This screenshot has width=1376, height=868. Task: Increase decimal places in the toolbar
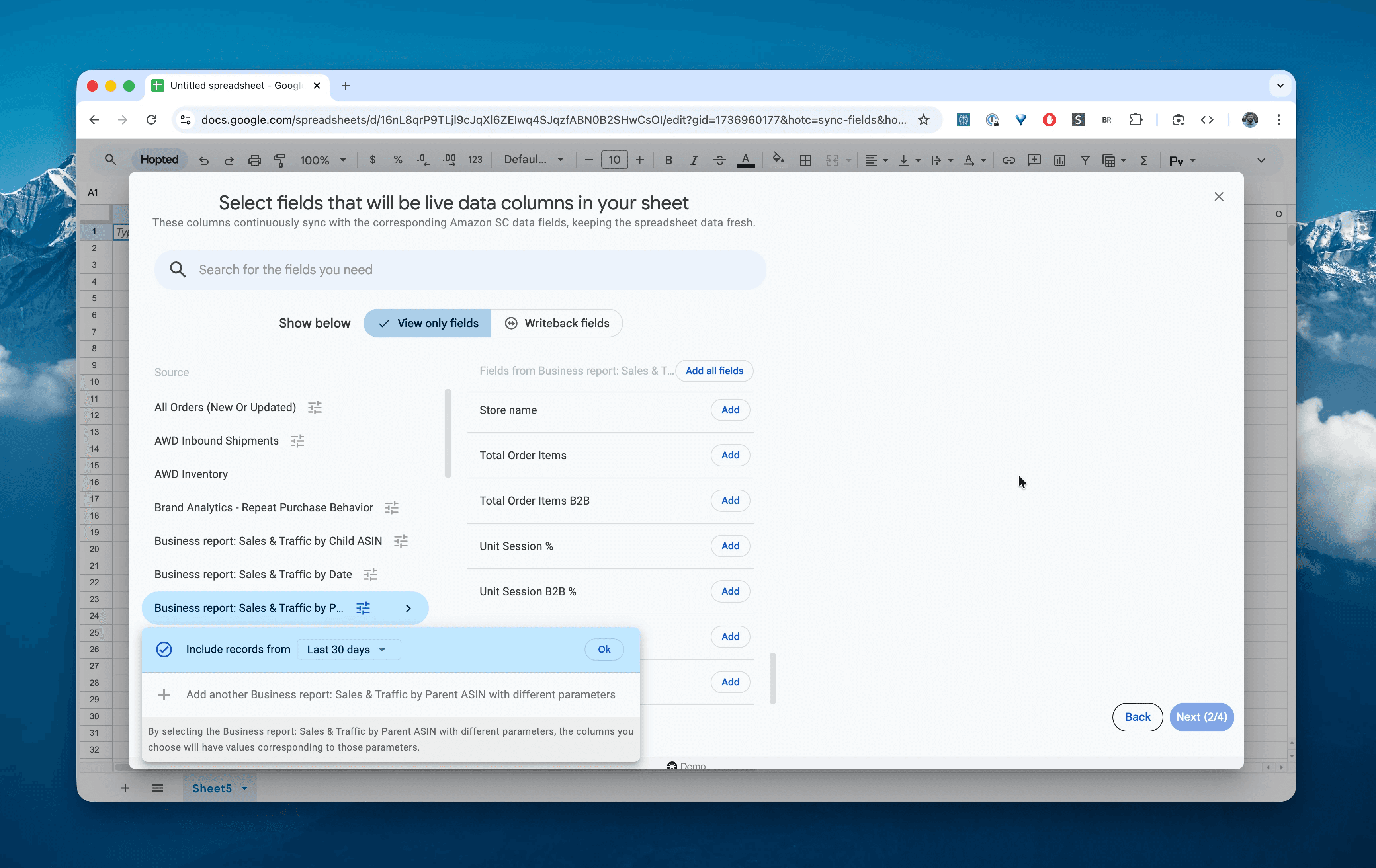449,160
